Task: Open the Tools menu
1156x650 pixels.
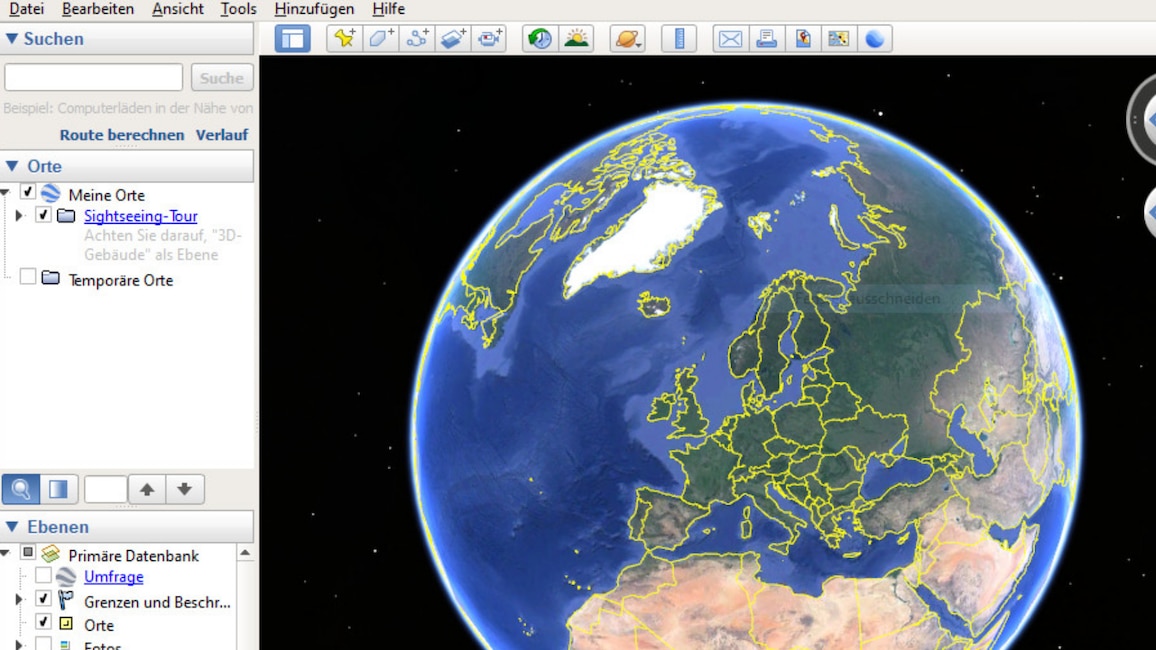Action: (237, 9)
